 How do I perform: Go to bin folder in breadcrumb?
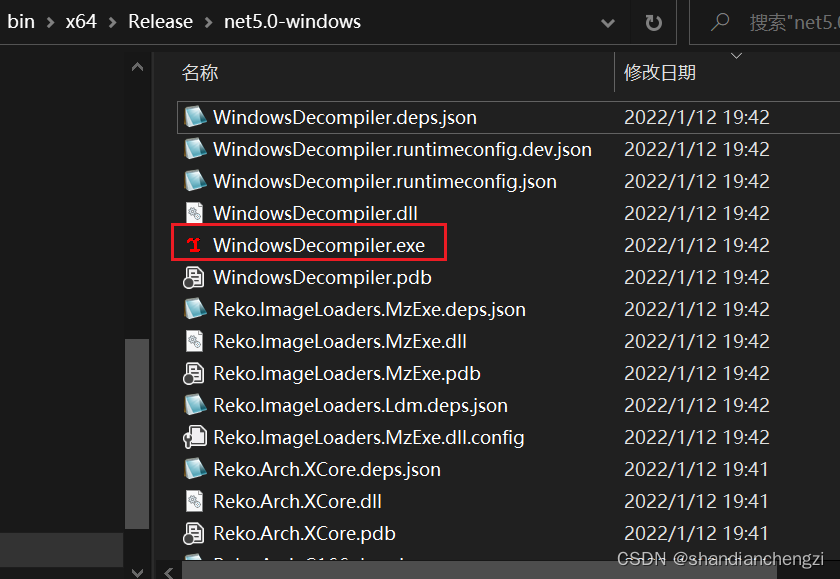click(x=21, y=22)
